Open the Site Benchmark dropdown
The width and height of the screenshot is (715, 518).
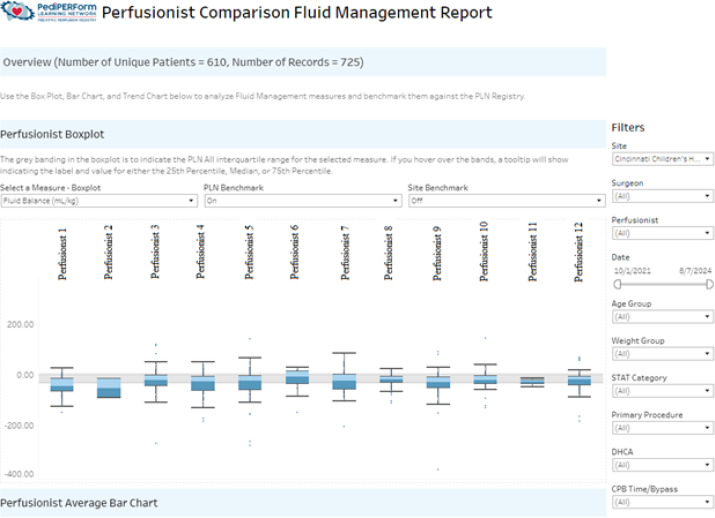click(507, 201)
